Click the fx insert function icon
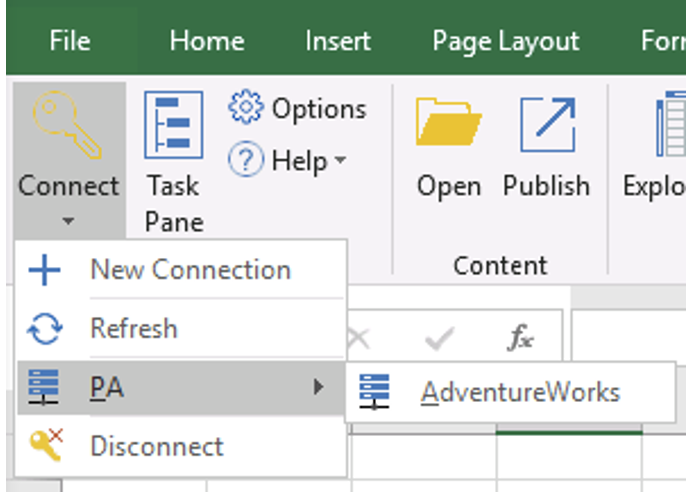This screenshot has height=494, width=688. point(520,339)
